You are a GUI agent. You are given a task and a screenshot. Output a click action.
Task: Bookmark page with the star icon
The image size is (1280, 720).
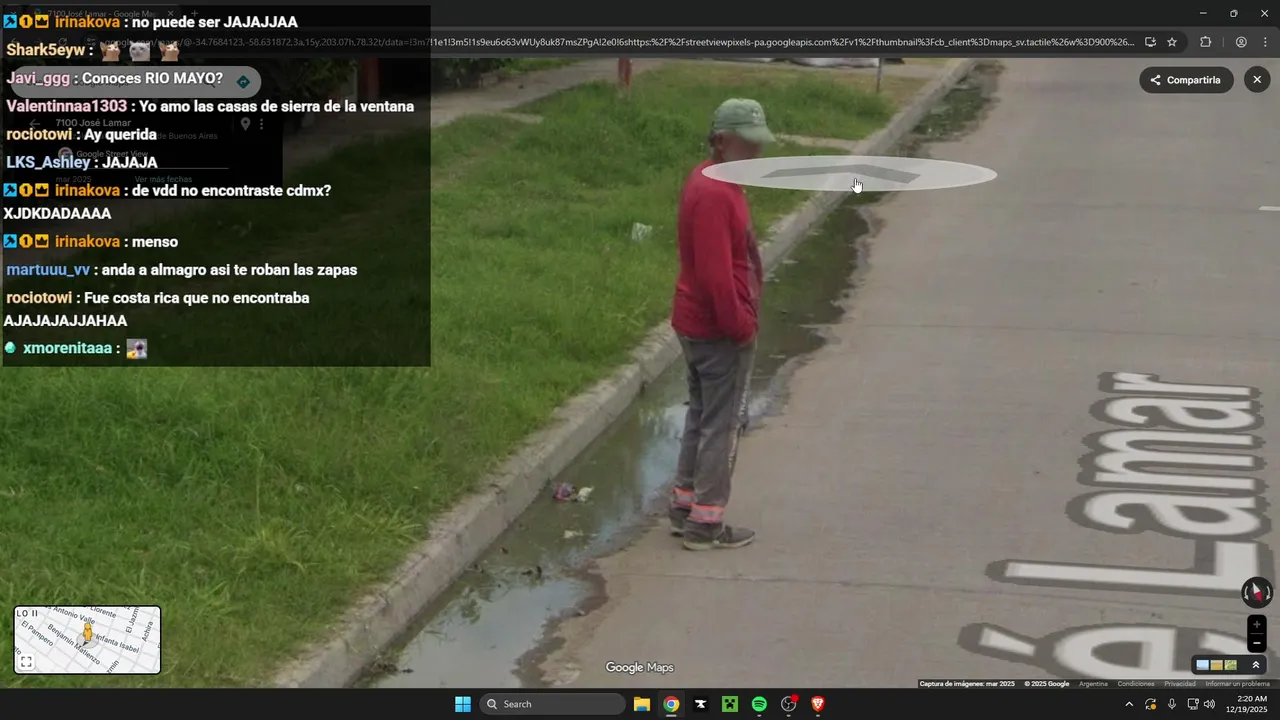[x=1172, y=42]
